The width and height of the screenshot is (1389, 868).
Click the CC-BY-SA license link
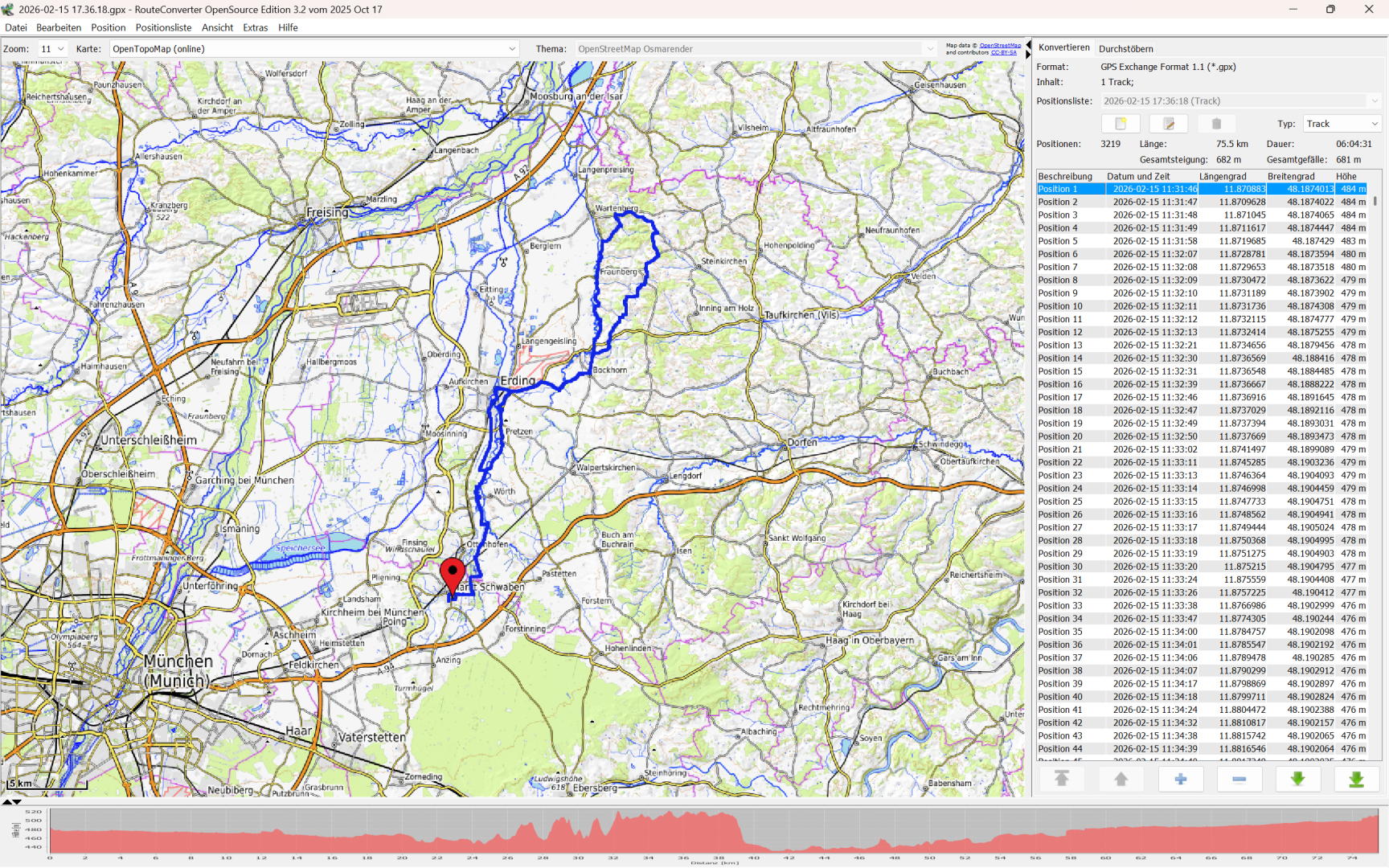(x=1003, y=53)
